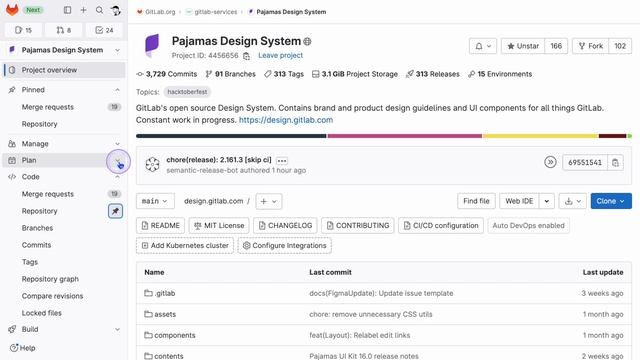
Task: Open Branches in Code menu
Action: [37, 228]
